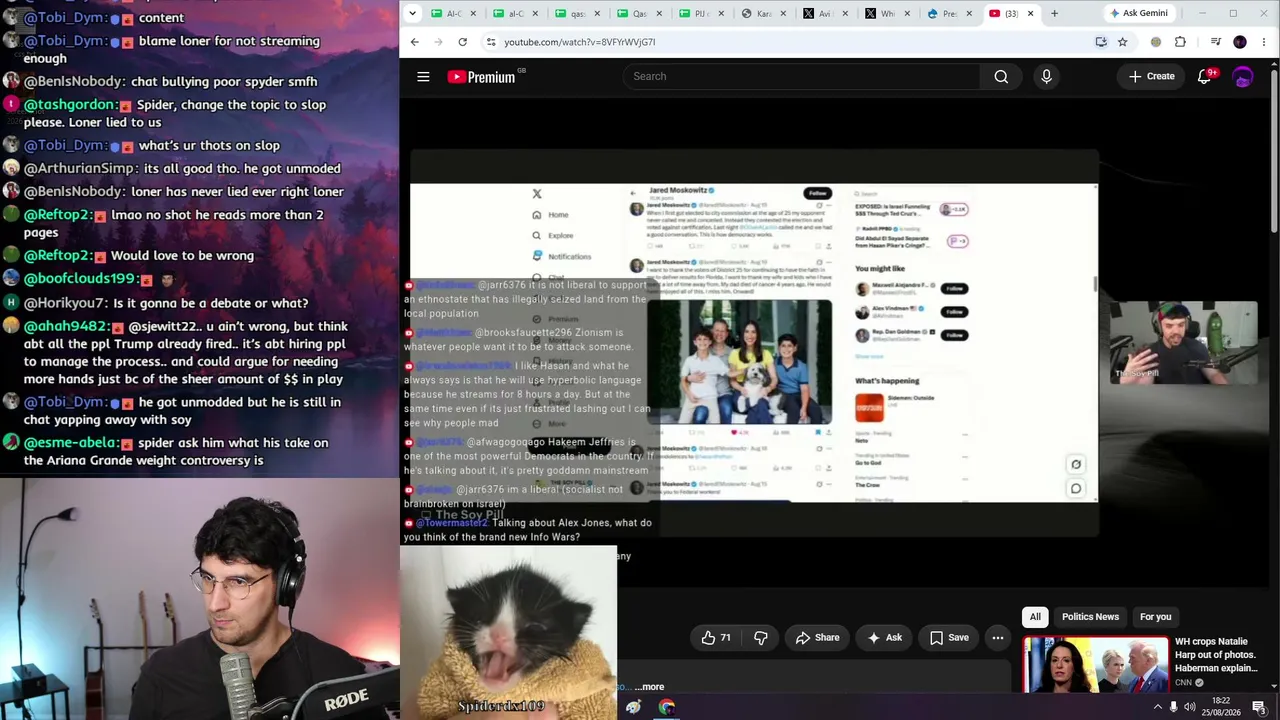Click the Ask Gemini button
The width and height of the screenshot is (1280, 720).
(x=1139, y=13)
